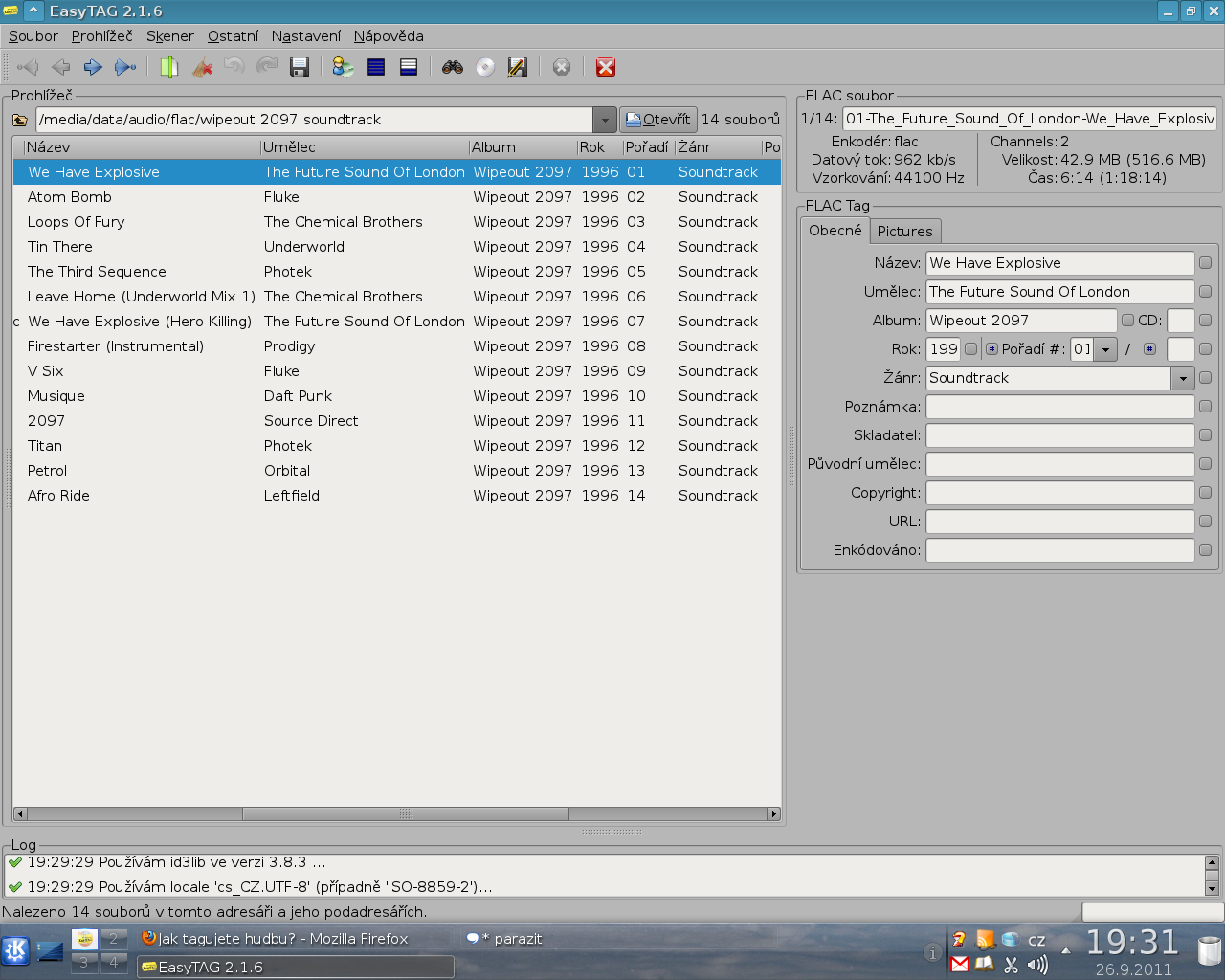Open the Pořadí track number dropdown
Screen dimensions: 1225x980
coord(1105,349)
